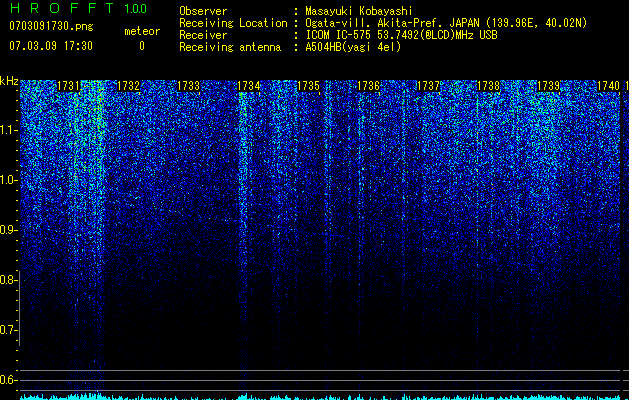Click the date stamp 07.03.09 17:30
This screenshot has height=400, width=629.
tap(51, 46)
